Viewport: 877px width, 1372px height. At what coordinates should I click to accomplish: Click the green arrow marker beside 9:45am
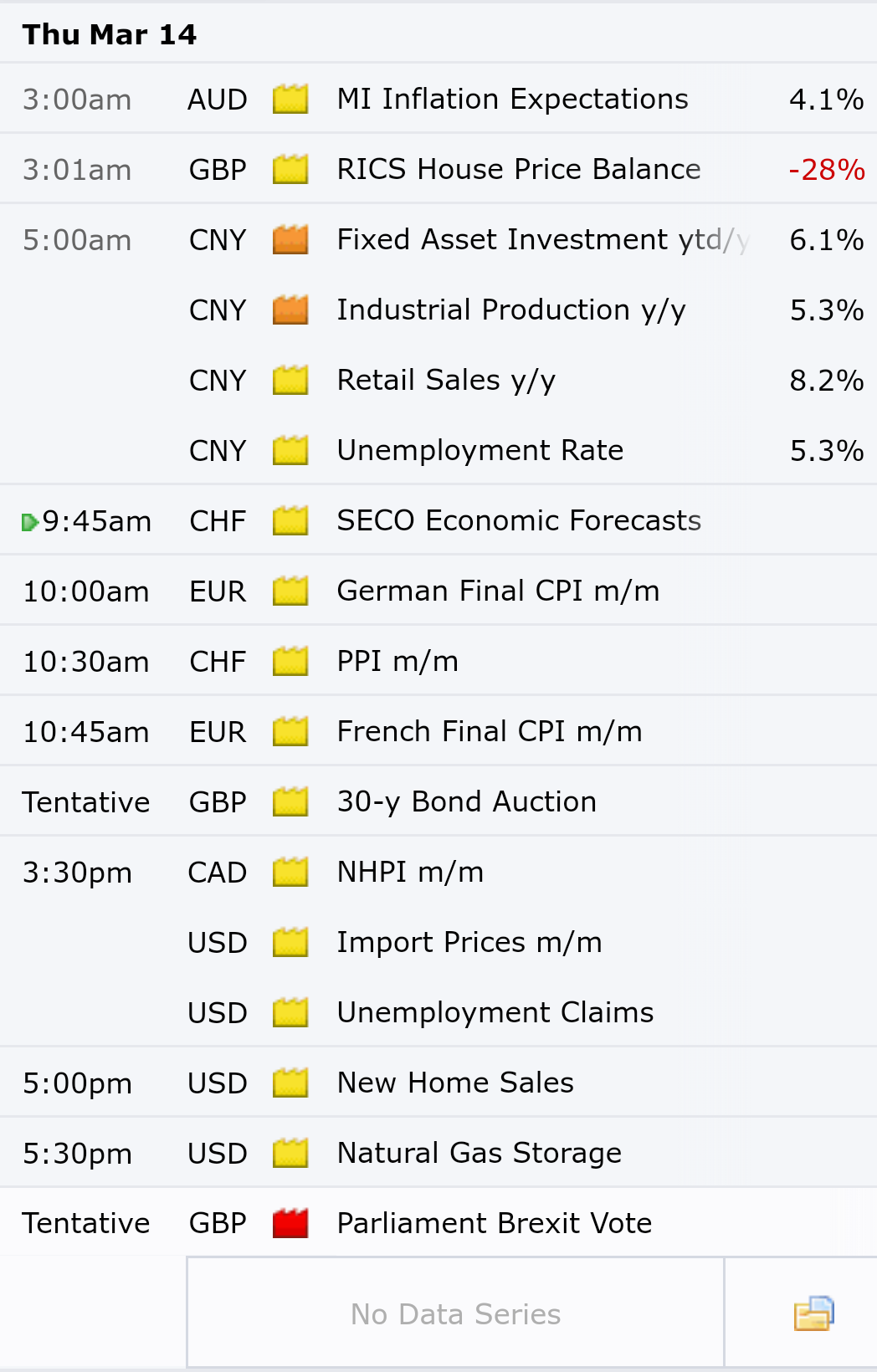coord(30,522)
